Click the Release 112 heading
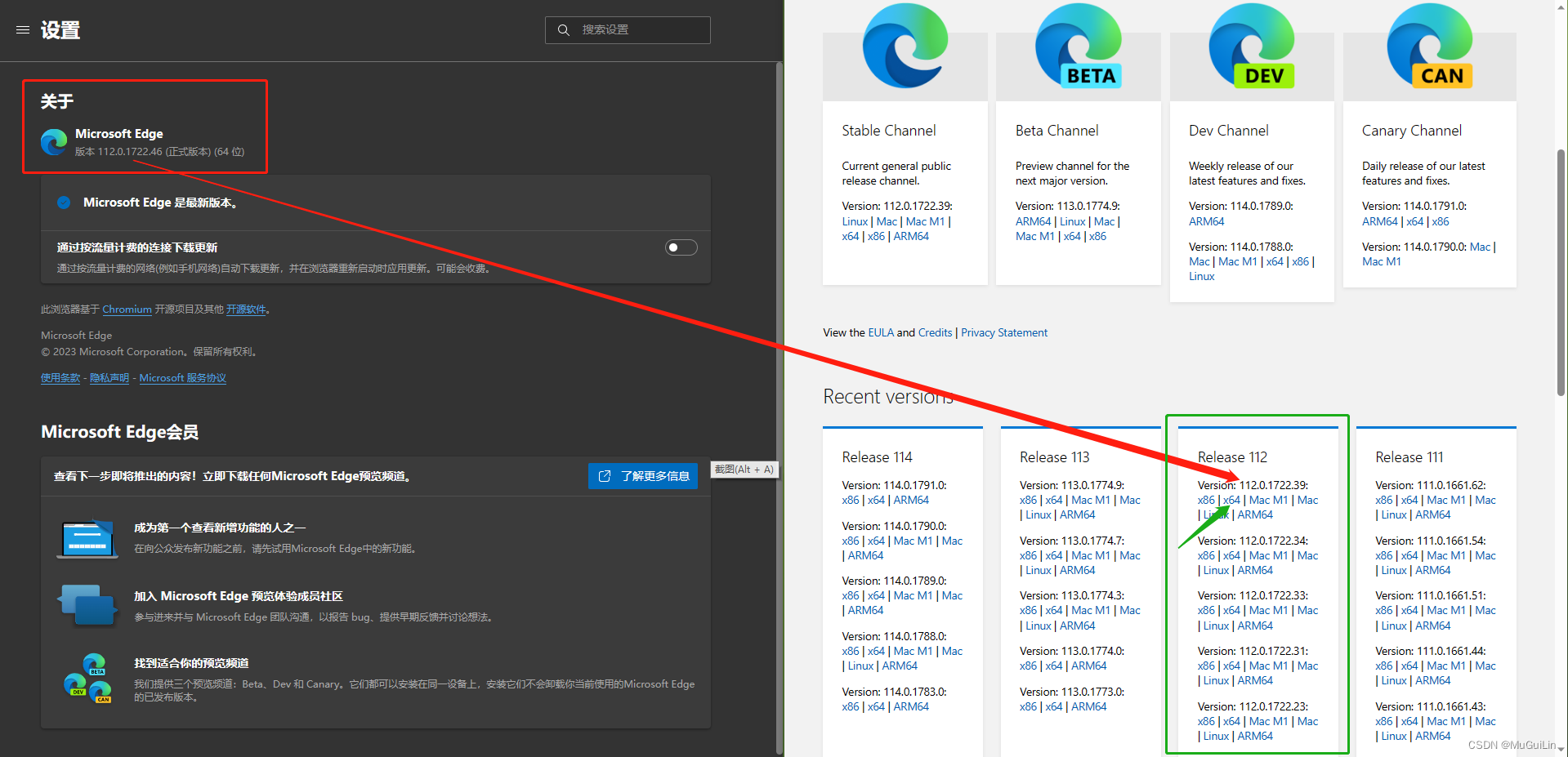The height and width of the screenshot is (757, 1568). 1232,457
